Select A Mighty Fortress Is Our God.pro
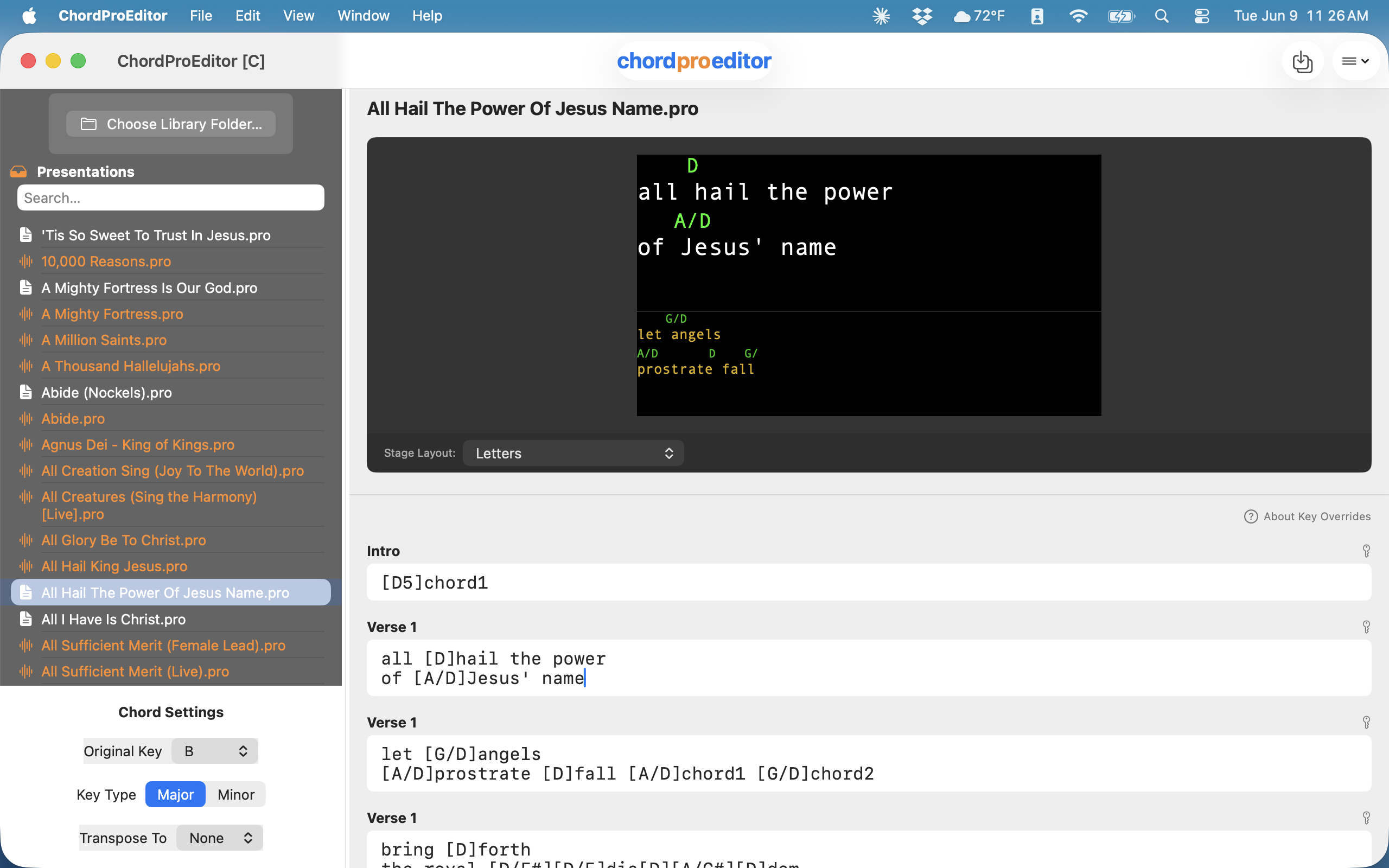Viewport: 1389px width, 868px height. pyautogui.click(x=171, y=288)
